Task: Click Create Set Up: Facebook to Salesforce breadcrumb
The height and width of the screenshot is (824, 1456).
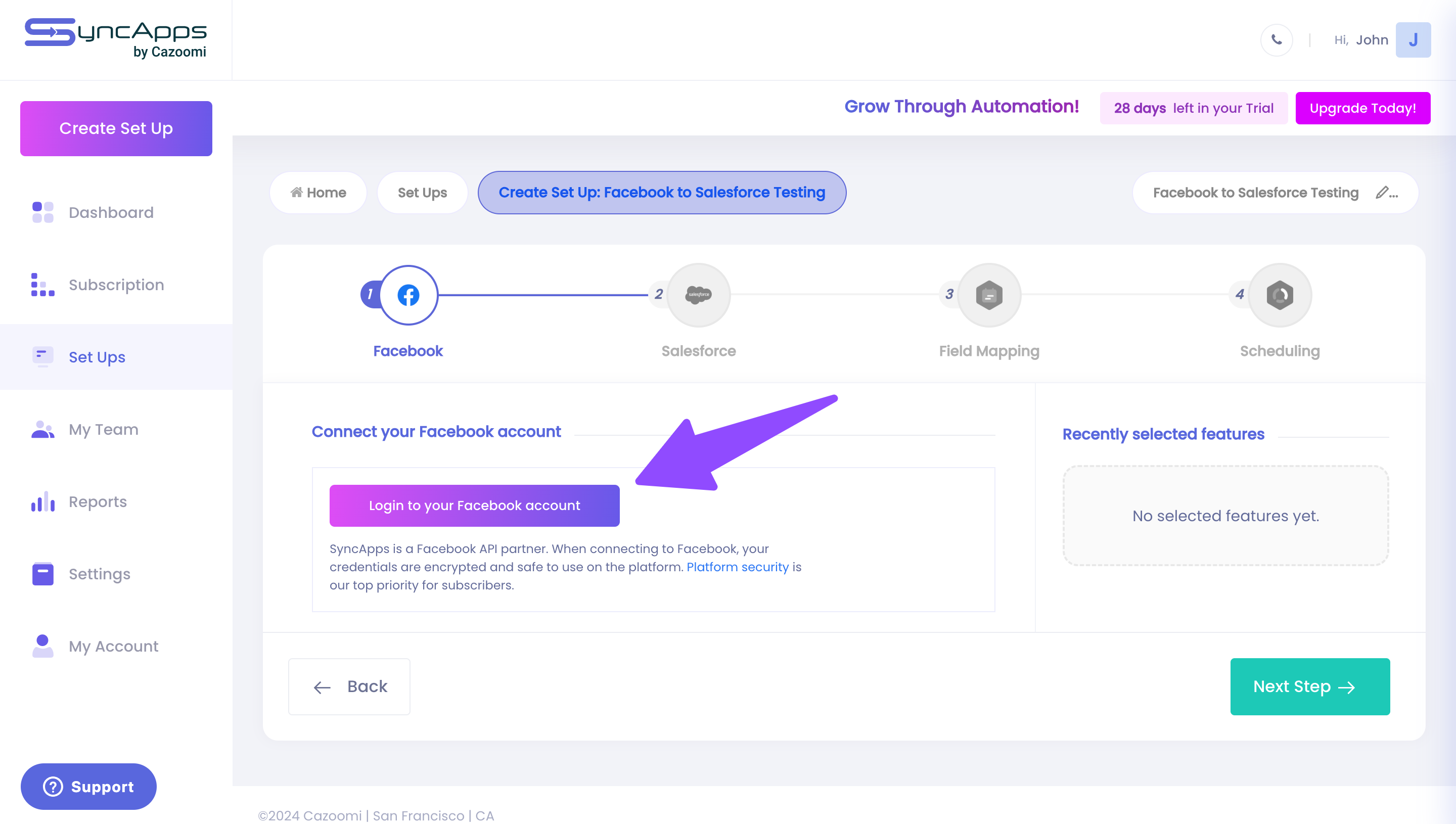Action: (x=661, y=193)
